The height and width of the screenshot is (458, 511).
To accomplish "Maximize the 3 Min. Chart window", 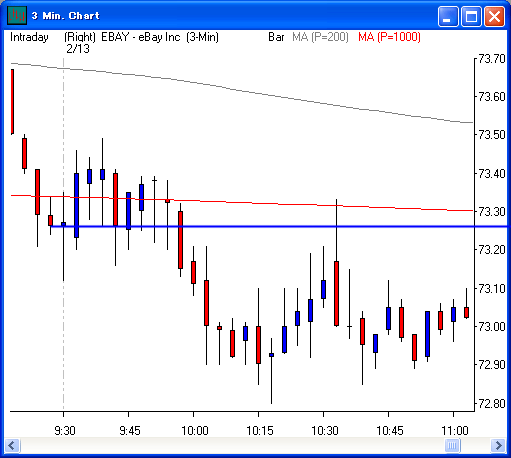I will pos(471,16).
